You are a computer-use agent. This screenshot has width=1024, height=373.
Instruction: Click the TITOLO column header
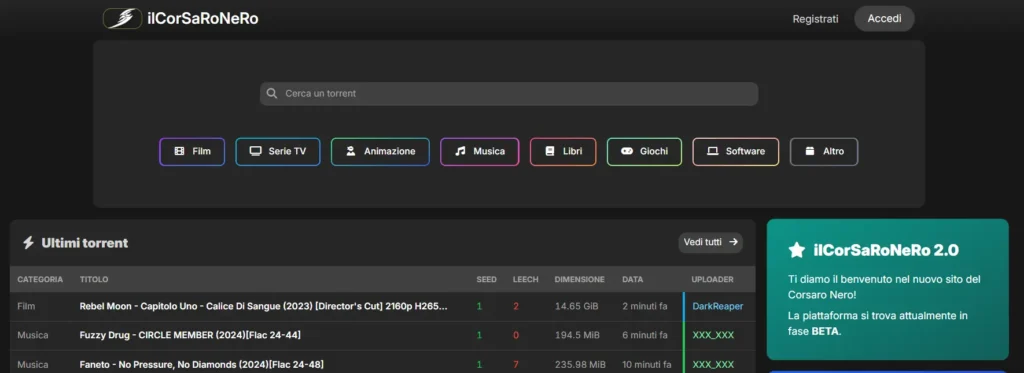[94, 279]
